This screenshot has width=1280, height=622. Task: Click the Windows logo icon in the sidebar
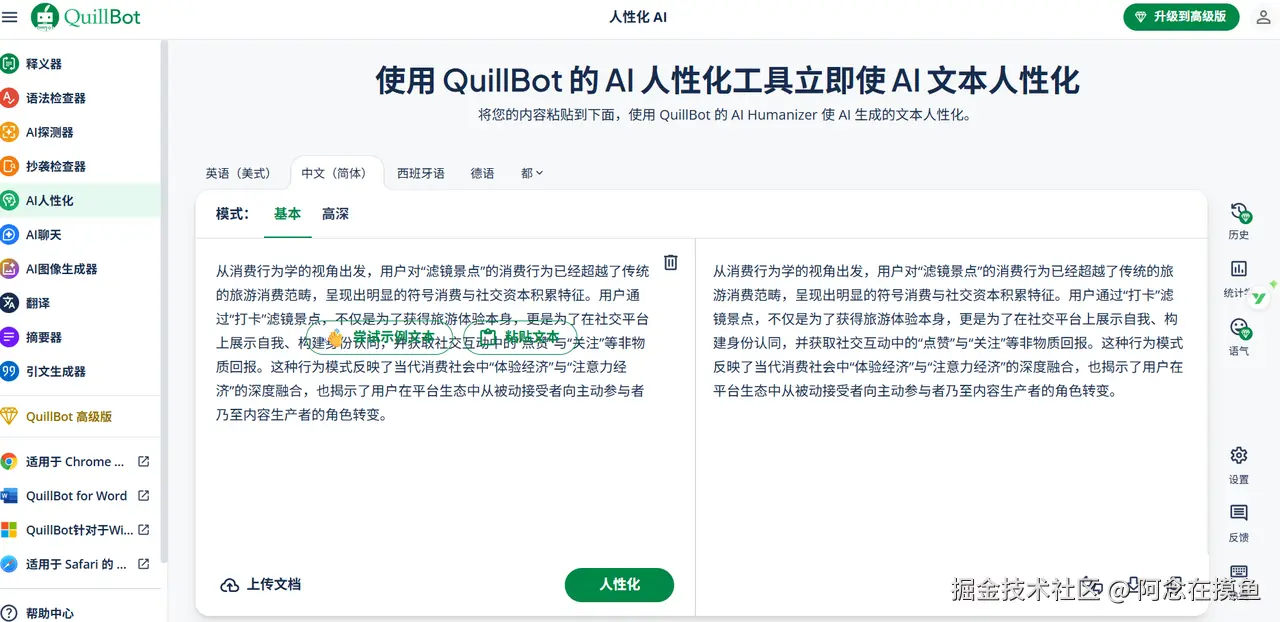tap(9, 530)
